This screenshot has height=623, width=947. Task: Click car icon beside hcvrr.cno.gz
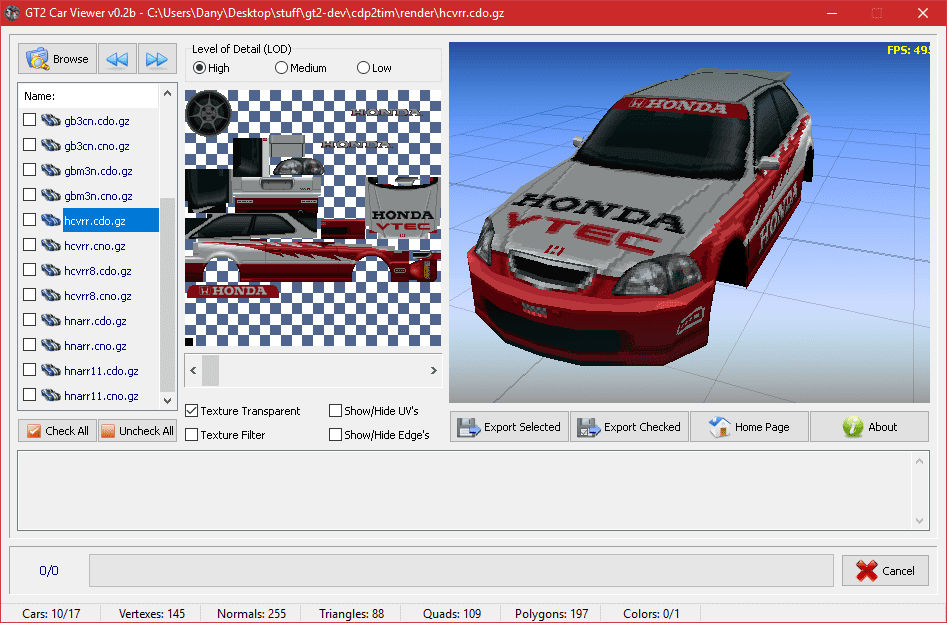pyautogui.click(x=51, y=245)
